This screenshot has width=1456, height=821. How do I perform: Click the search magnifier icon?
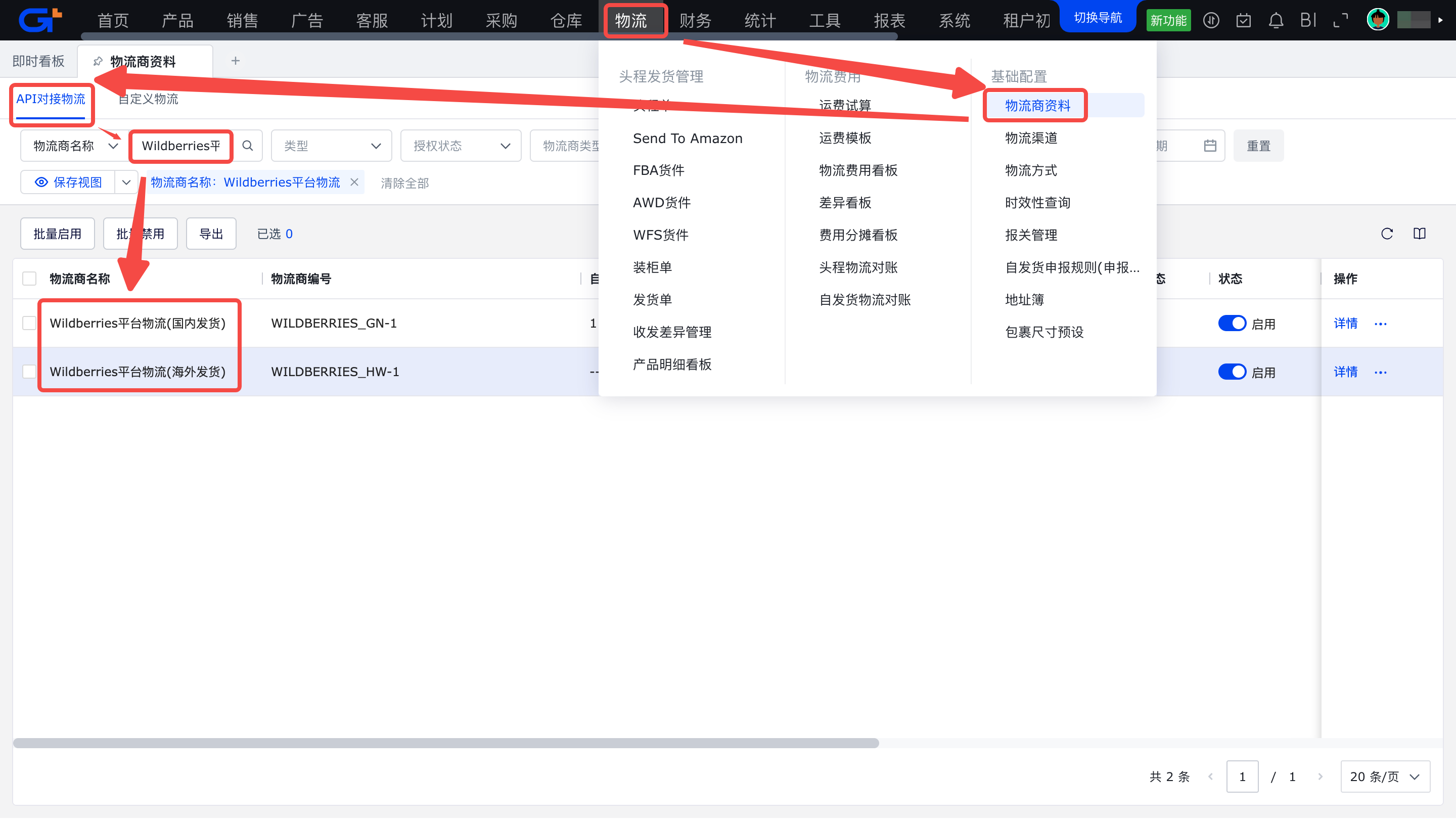coord(248,146)
